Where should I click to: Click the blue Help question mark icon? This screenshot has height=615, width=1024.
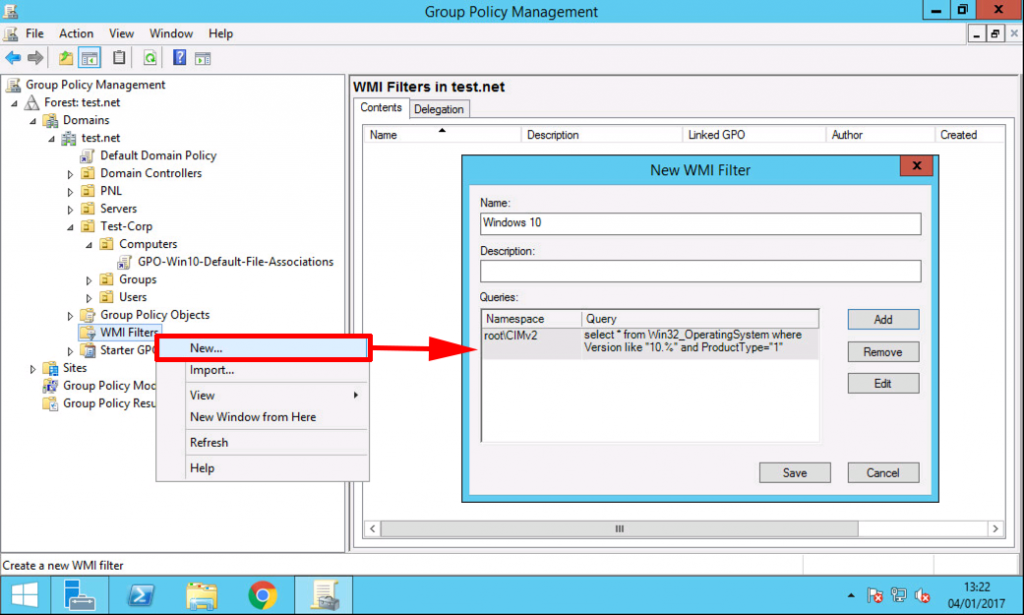pos(180,58)
